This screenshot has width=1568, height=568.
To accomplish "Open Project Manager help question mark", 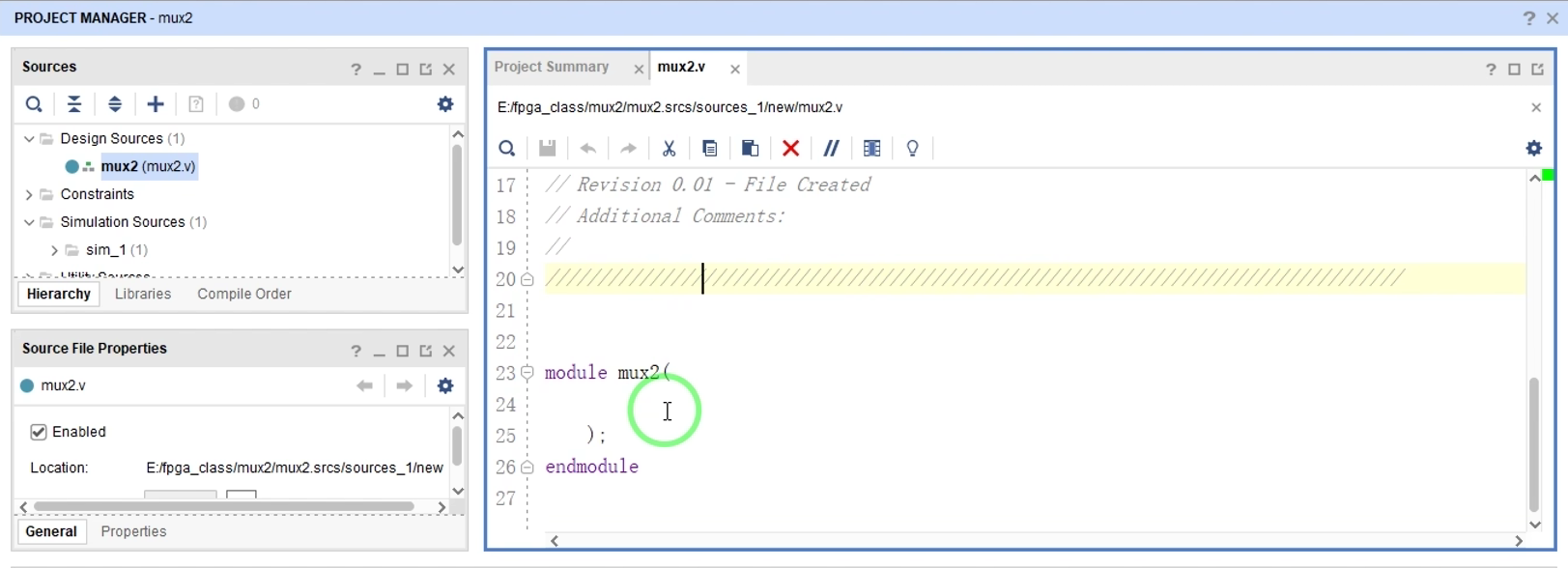I will 1528,18.
